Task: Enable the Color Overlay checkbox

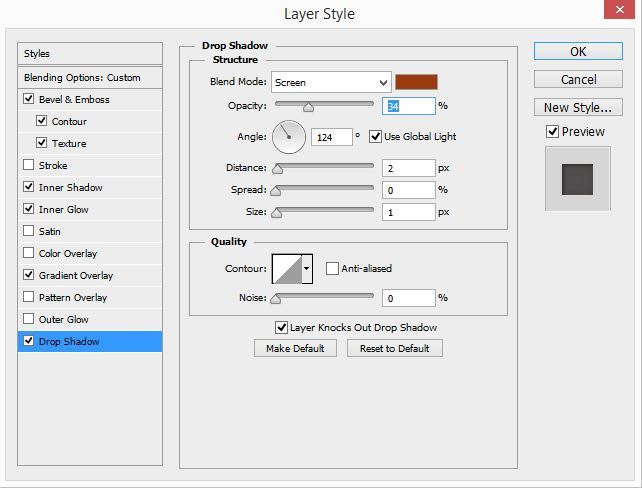Action: coord(29,253)
